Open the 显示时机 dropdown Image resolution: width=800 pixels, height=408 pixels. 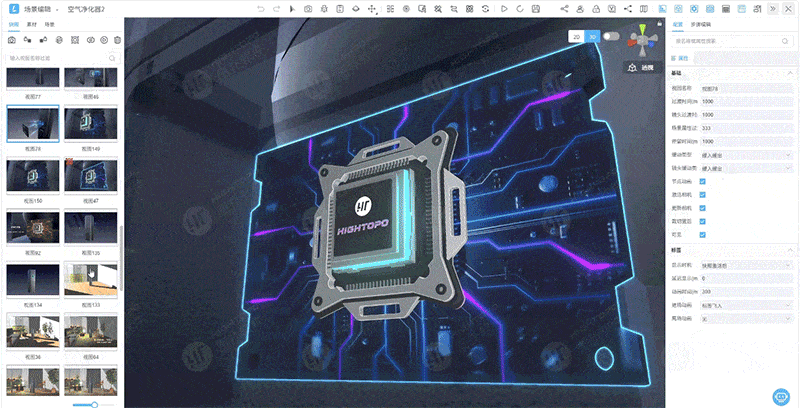tap(746, 266)
